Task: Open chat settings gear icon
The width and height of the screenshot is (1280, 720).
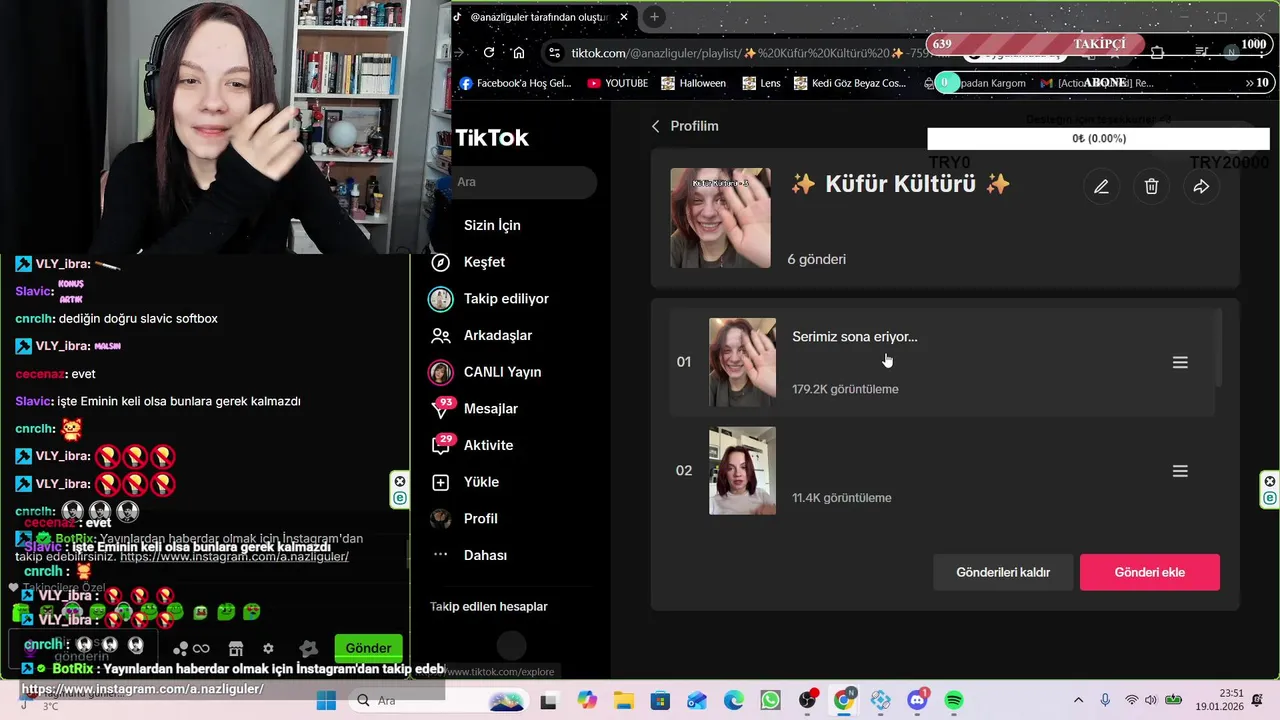Action: (268, 648)
